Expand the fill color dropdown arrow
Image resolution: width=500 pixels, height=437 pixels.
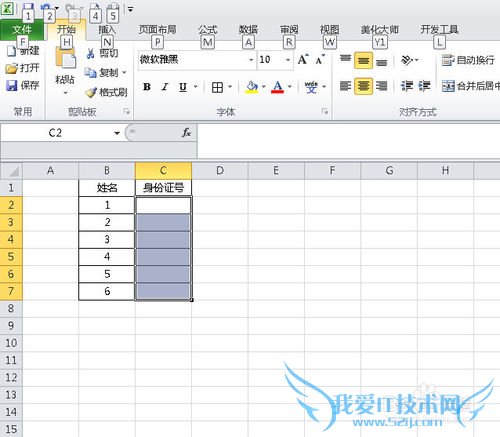tap(264, 87)
